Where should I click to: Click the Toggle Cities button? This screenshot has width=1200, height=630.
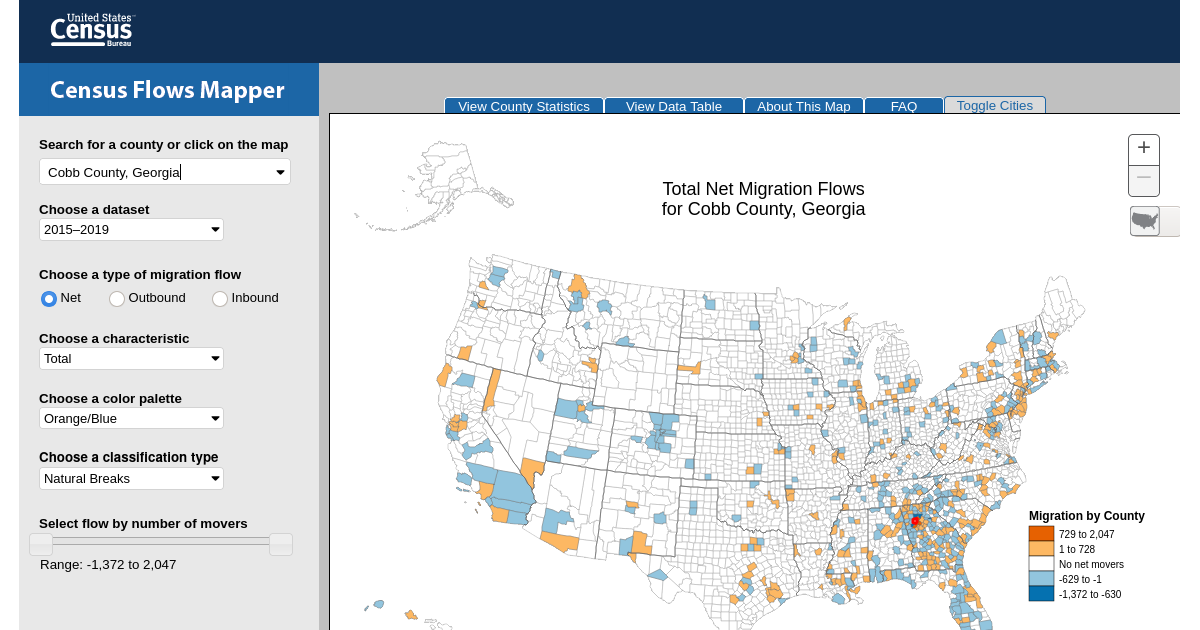tap(994, 105)
